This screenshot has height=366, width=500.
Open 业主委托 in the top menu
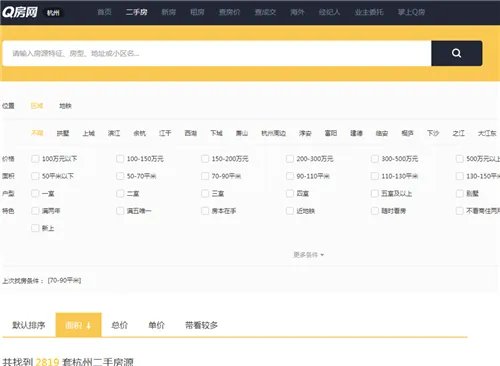tap(369, 12)
